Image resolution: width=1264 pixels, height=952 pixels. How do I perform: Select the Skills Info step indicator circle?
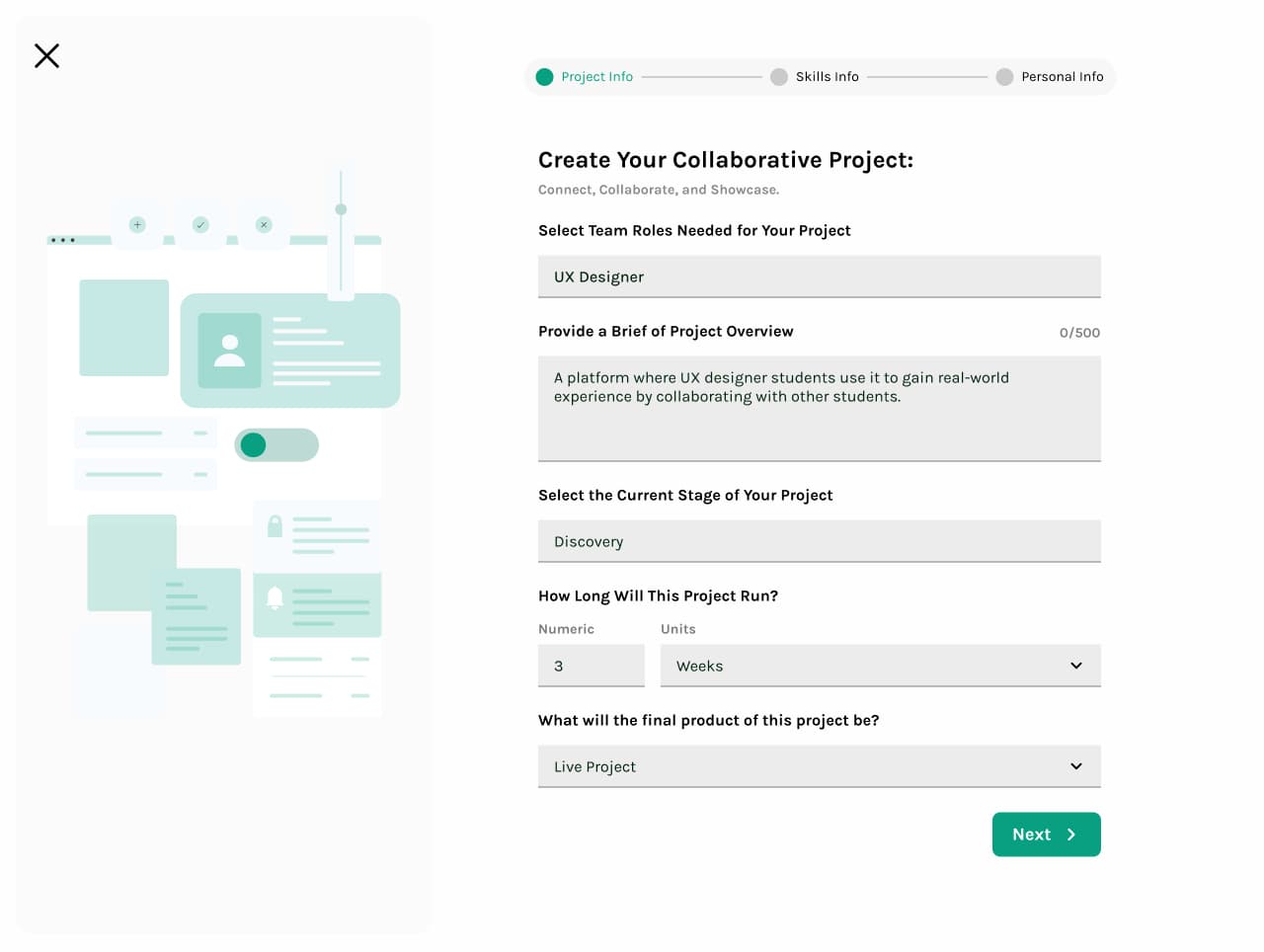(779, 77)
